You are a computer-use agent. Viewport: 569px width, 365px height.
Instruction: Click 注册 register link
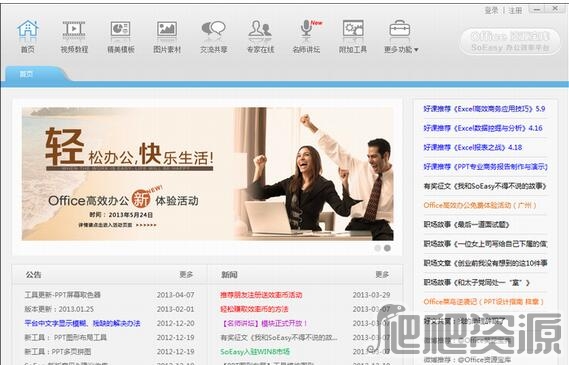pos(515,10)
